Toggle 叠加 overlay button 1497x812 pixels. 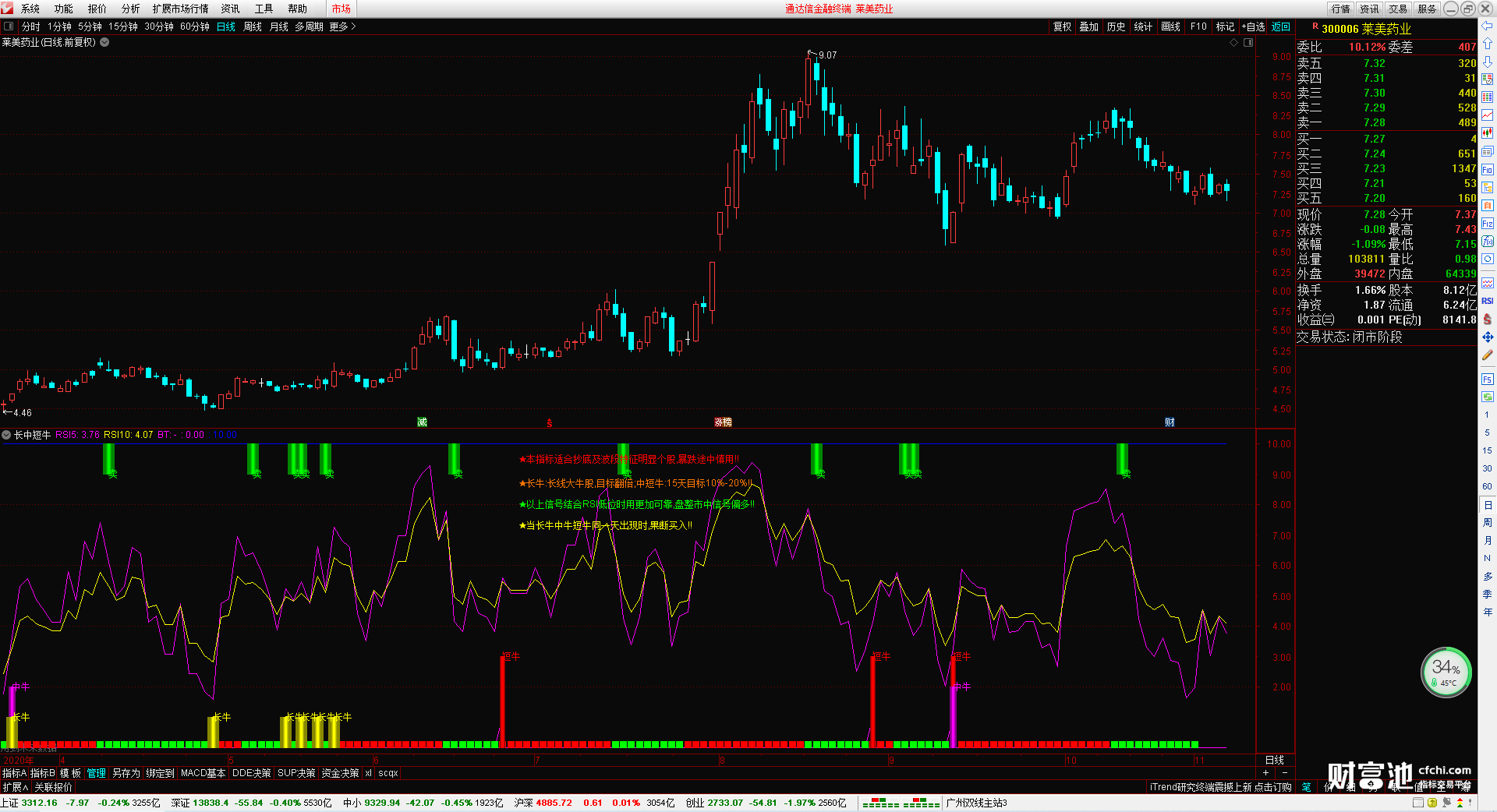click(1088, 26)
